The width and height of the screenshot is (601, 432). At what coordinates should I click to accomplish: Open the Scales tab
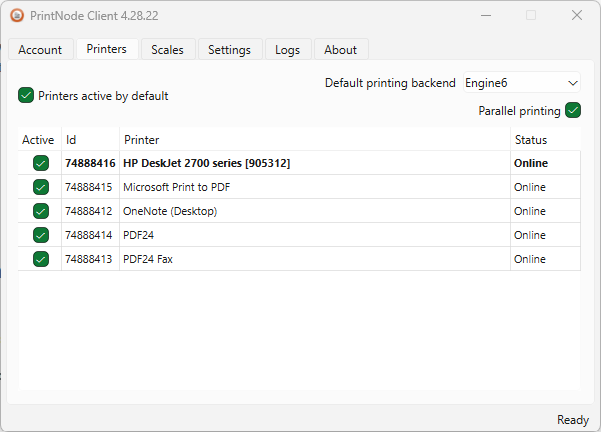click(x=167, y=49)
